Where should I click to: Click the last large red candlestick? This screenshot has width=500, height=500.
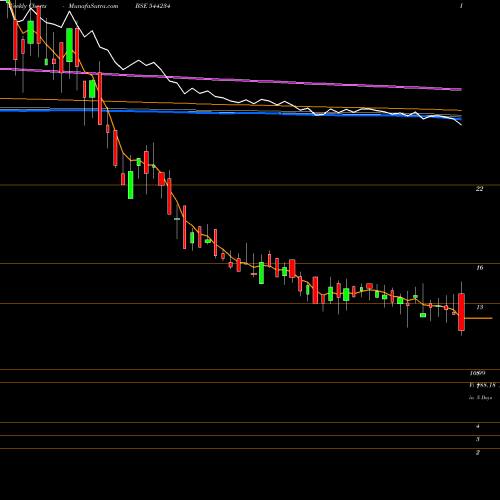click(x=462, y=312)
